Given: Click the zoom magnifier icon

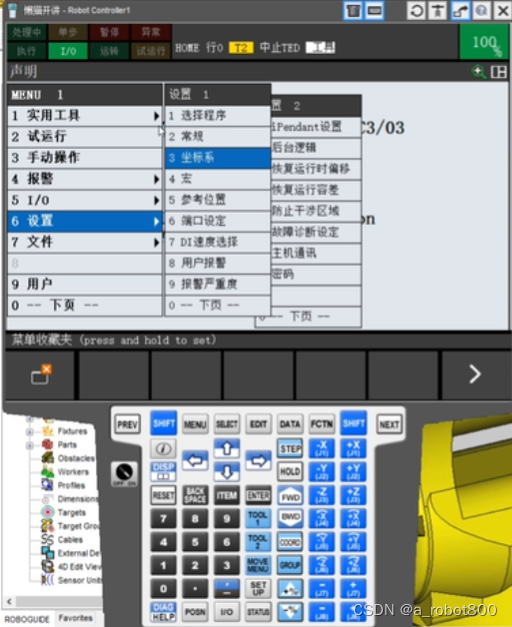Looking at the screenshot, I should [x=478, y=72].
